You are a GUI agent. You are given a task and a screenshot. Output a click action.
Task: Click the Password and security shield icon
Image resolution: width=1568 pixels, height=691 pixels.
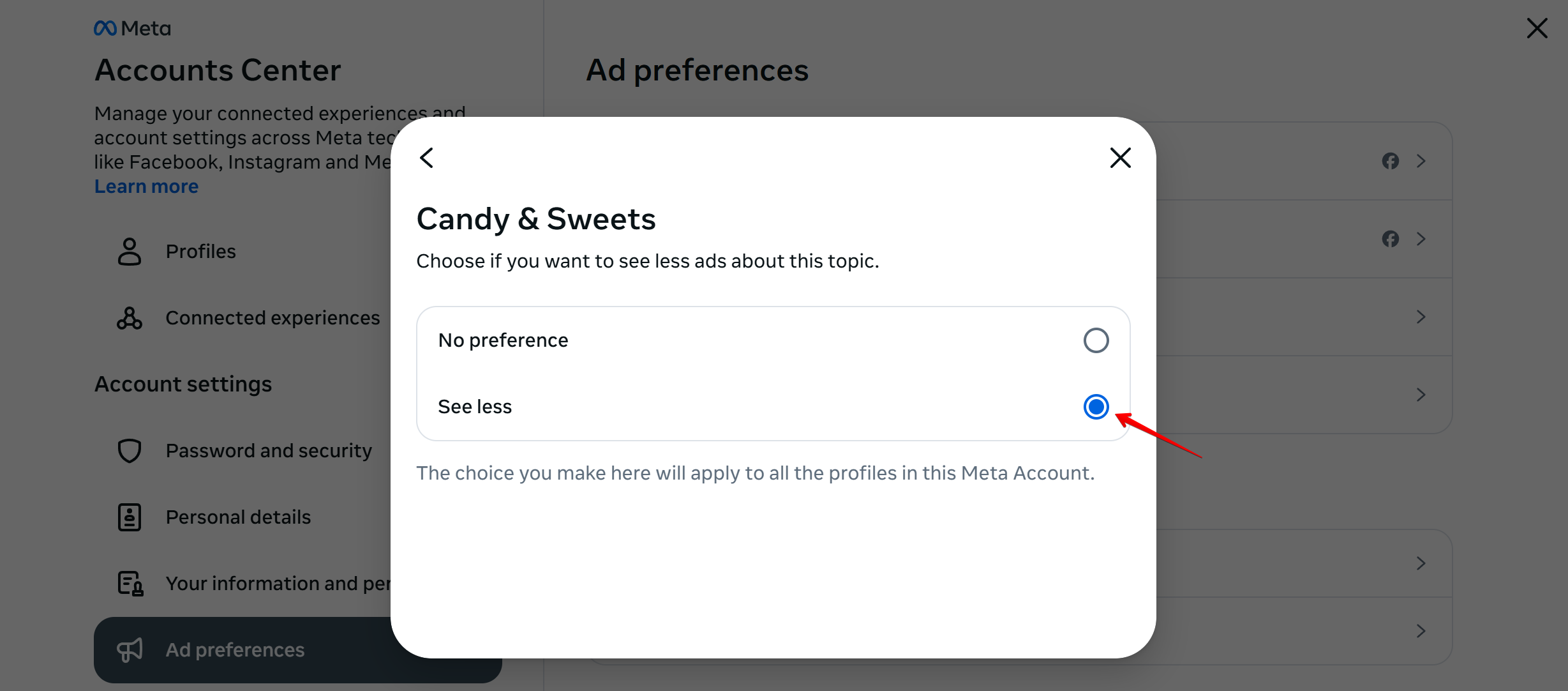130,451
